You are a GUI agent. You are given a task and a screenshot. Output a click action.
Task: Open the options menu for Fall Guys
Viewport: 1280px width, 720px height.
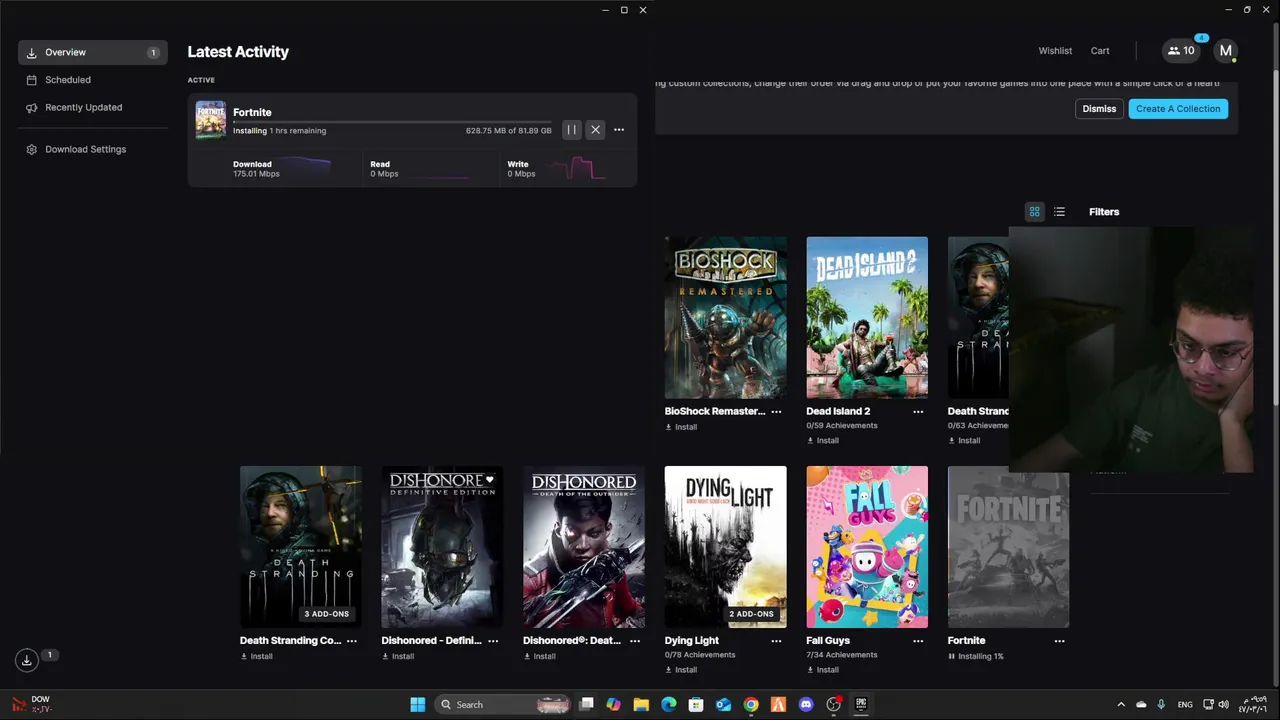pos(918,641)
